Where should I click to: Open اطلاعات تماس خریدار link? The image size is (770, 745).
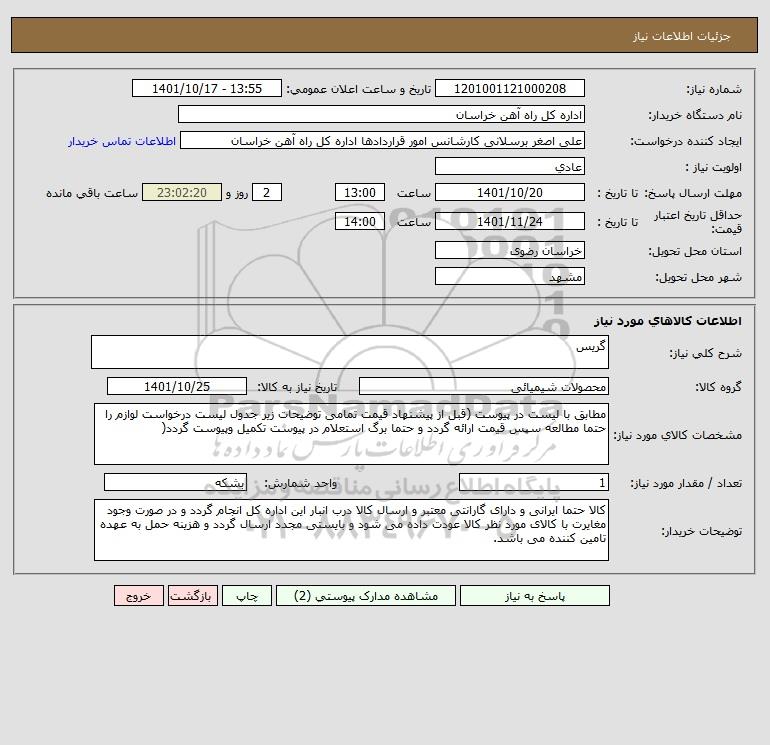click(x=122, y=141)
